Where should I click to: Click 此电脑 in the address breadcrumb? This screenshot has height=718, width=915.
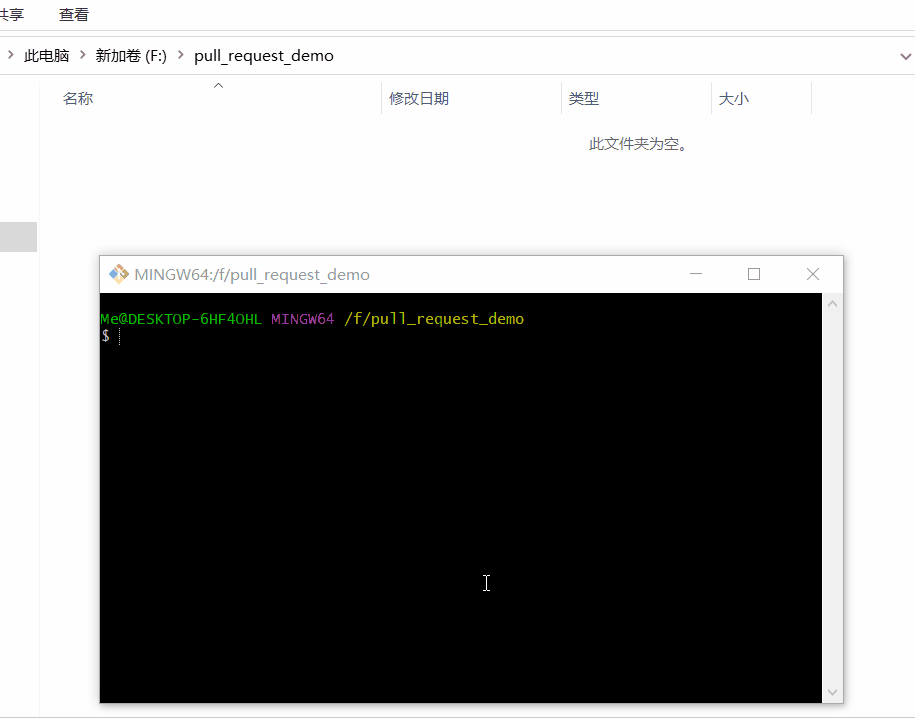tap(47, 55)
